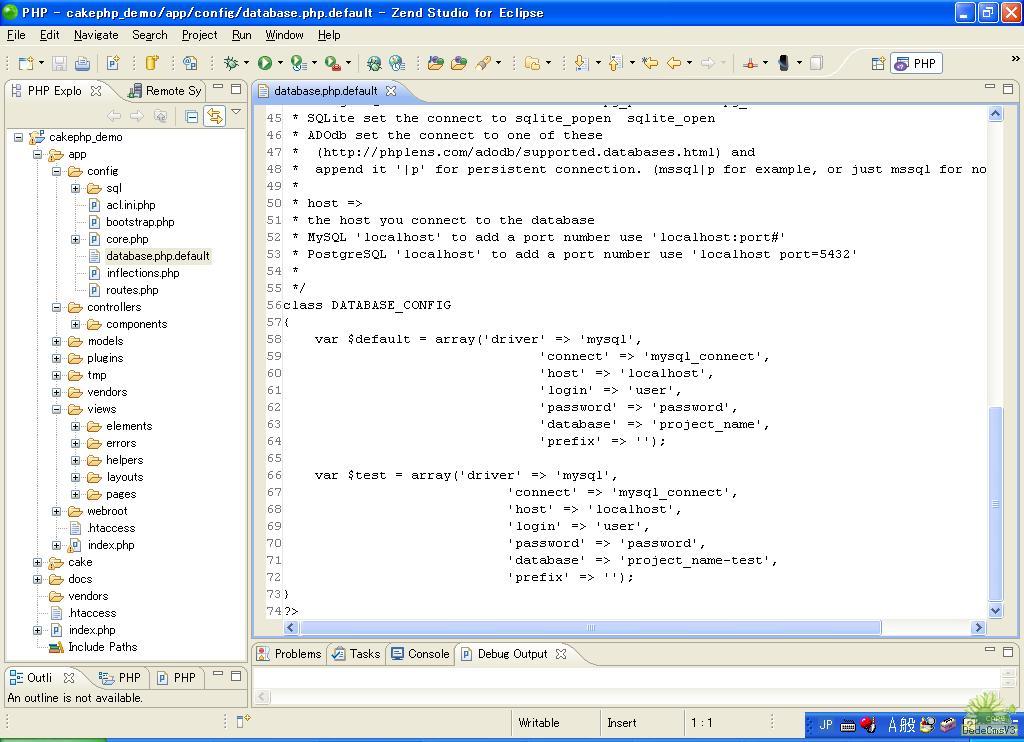This screenshot has height=742, width=1024.
Task: Click the red connector toolbar icon
Action: pos(750,63)
